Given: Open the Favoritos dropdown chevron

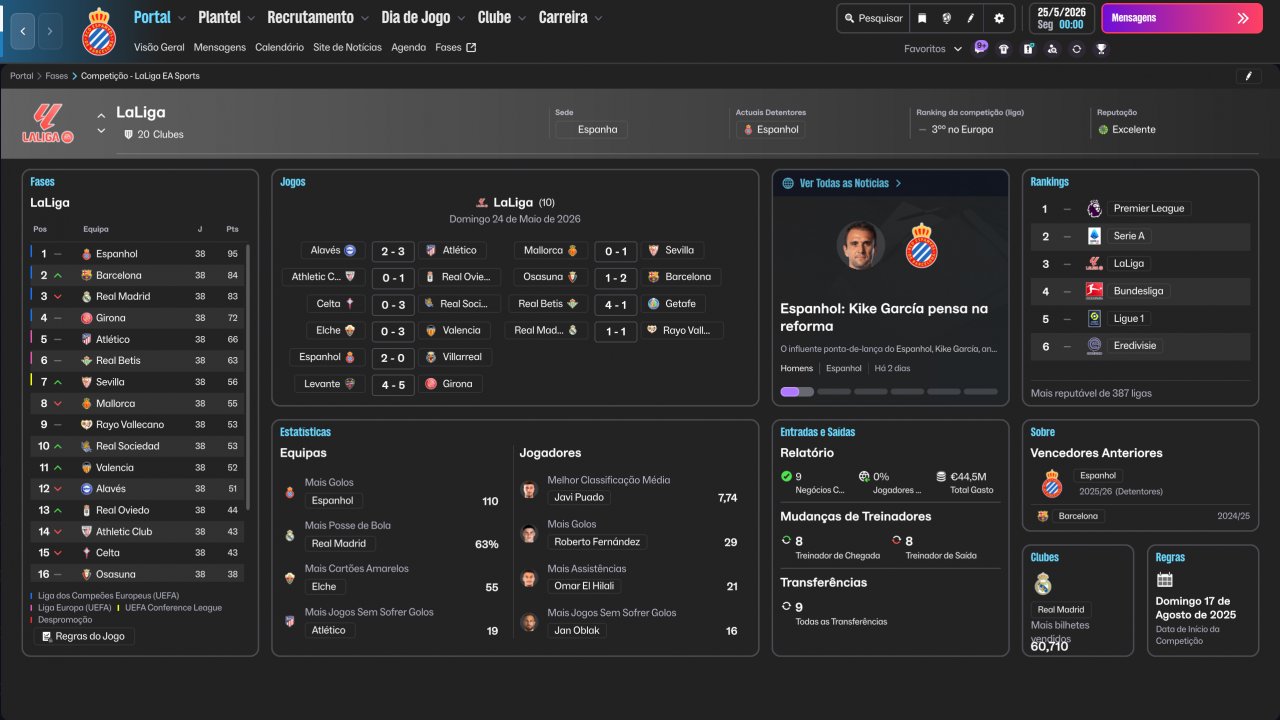Looking at the screenshot, I should pyautogui.click(x=958, y=48).
